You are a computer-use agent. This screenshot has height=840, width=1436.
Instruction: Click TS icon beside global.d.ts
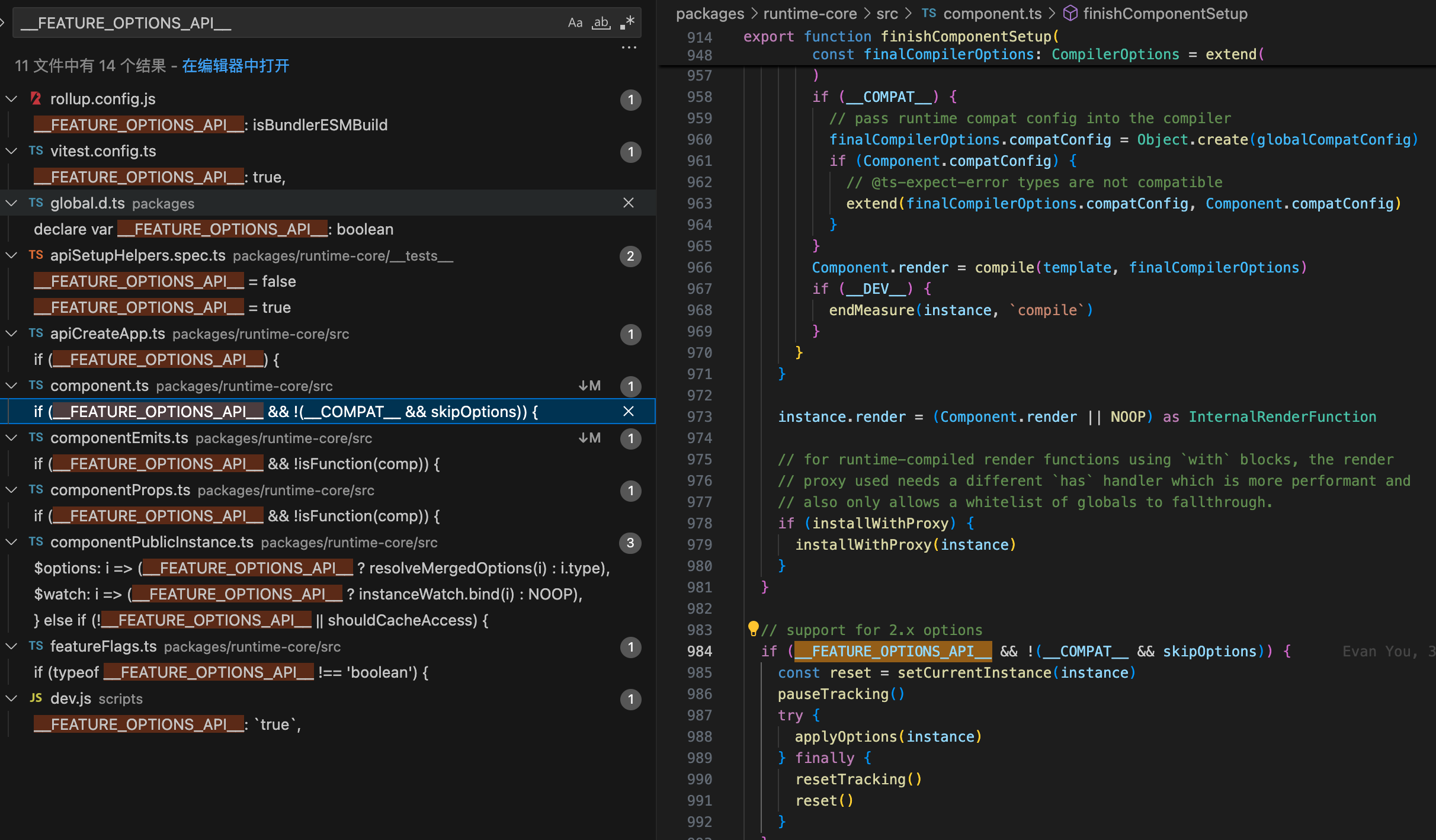(36, 203)
